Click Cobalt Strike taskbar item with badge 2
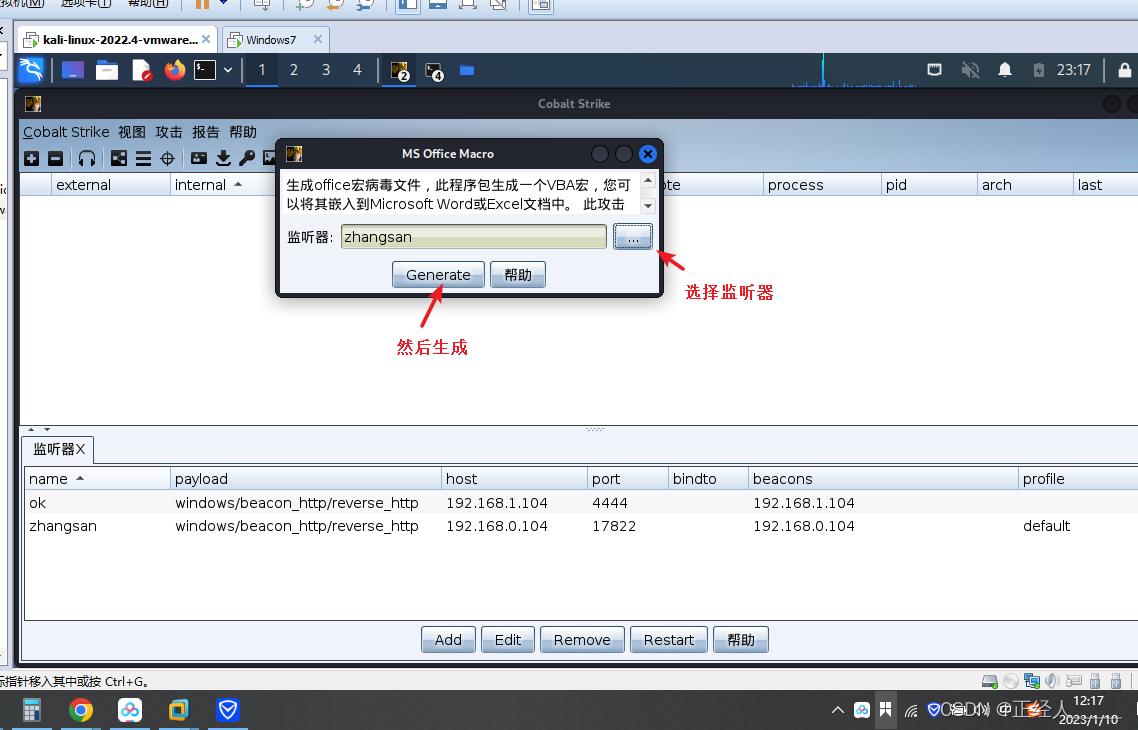Screen dimensions: 1138x730 [400, 70]
